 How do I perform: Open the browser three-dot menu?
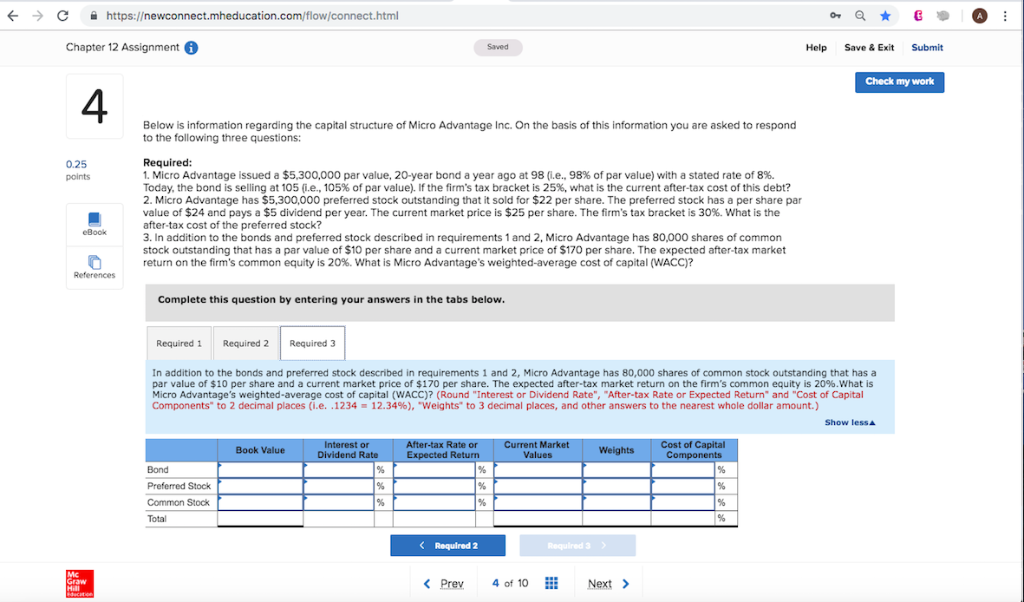point(1004,15)
